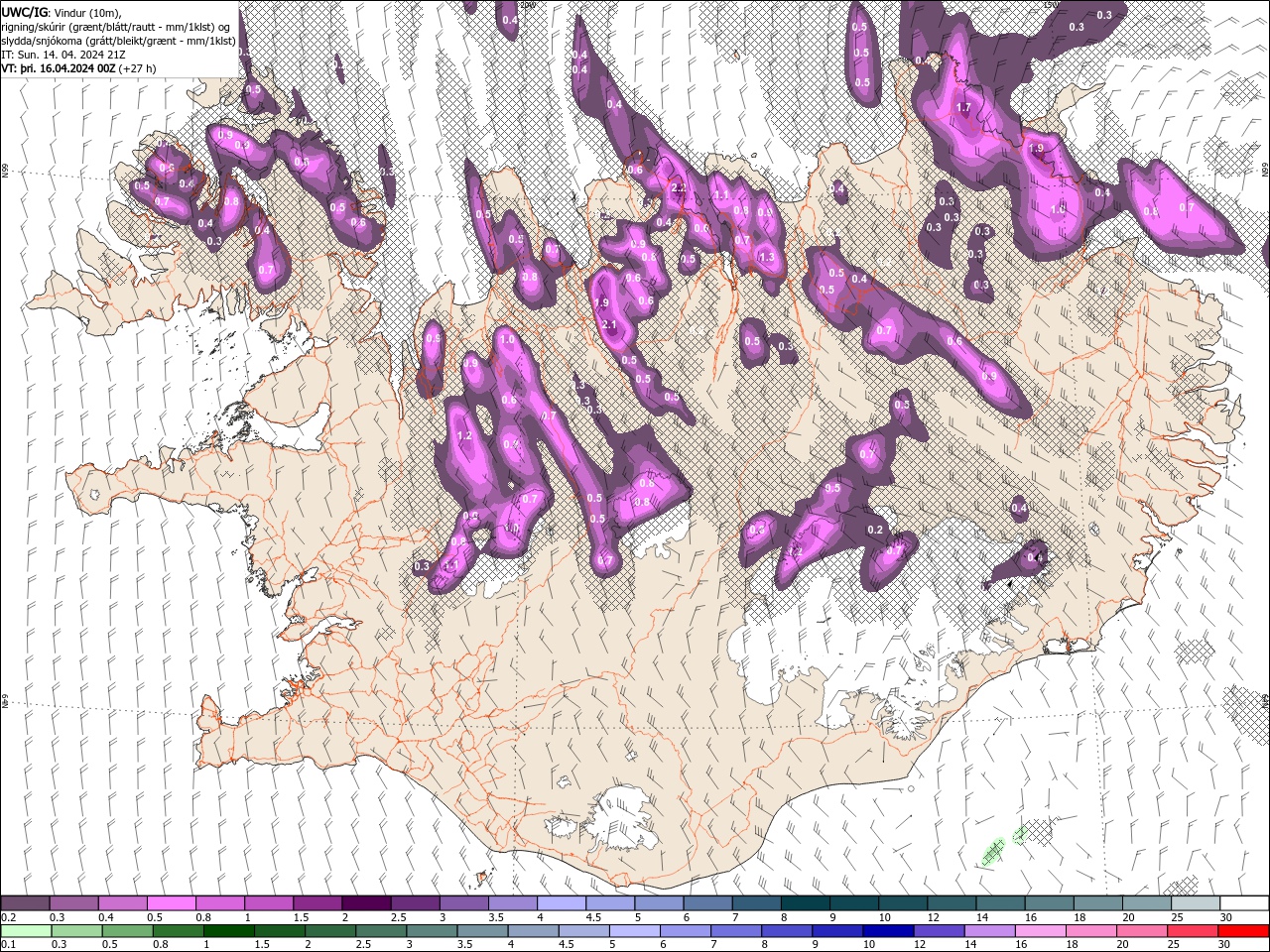Select the medium green swatch between 0.5 and 0.8, lower legend
The image size is (1270, 952).
point(127,931)
